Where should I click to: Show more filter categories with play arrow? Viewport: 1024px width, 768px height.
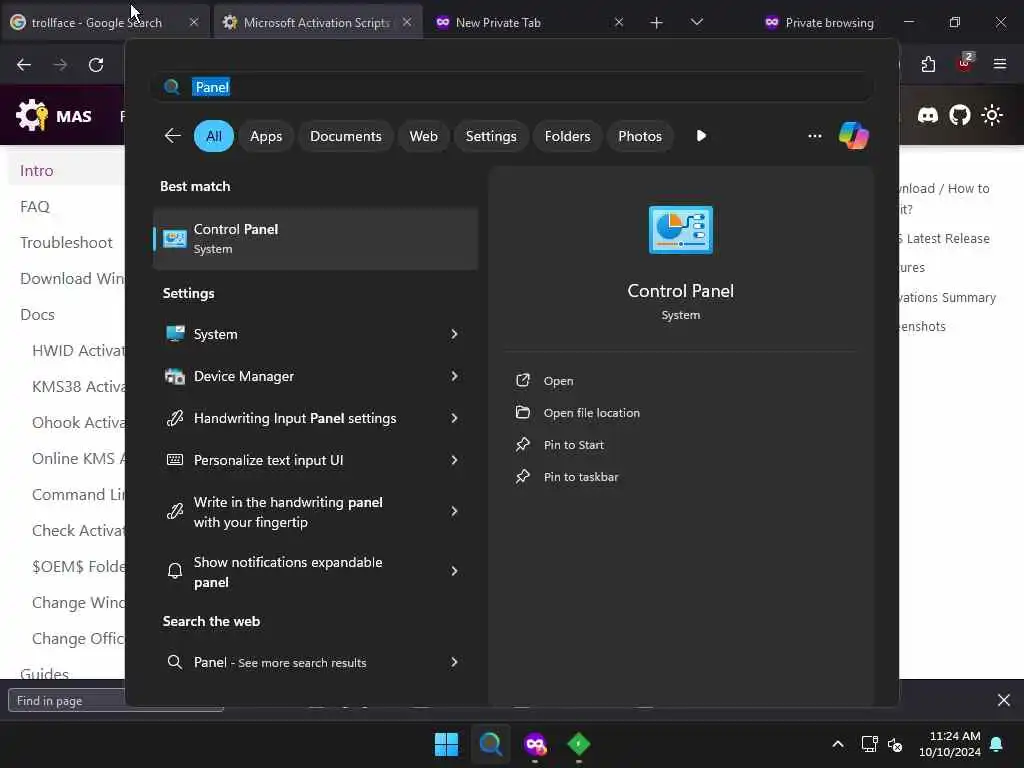tap(701, 136)
